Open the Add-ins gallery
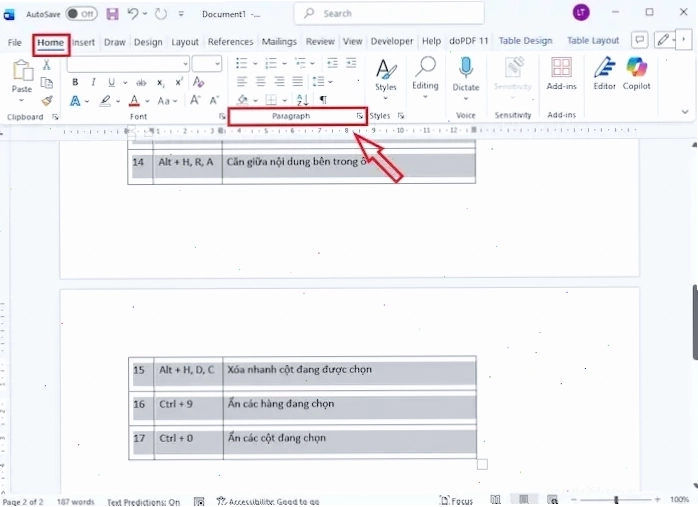Screen dimensions: 698x507 point(561,73)
